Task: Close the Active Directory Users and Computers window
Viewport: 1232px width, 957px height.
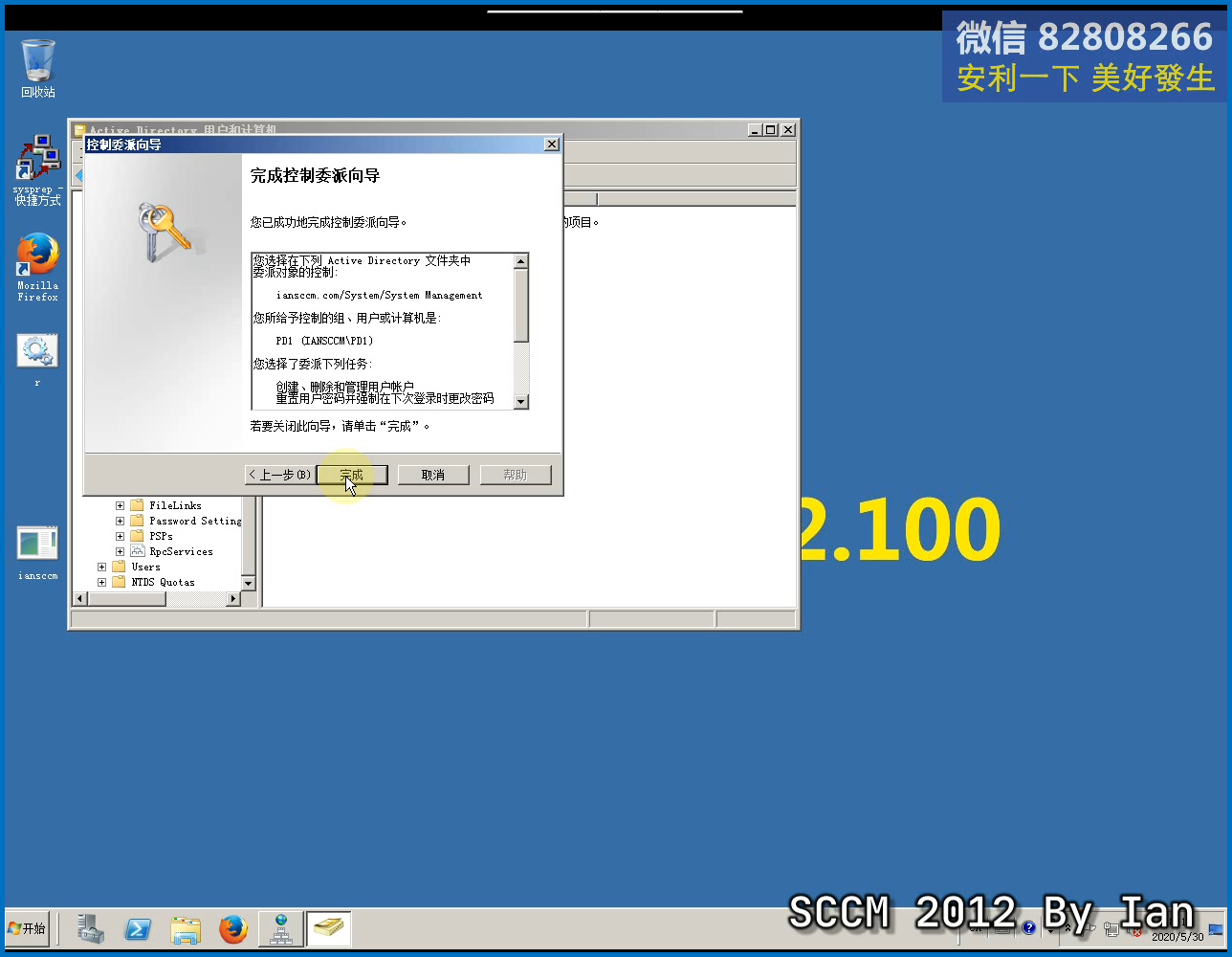Action: pyautogui.click(x=788, y=130)
